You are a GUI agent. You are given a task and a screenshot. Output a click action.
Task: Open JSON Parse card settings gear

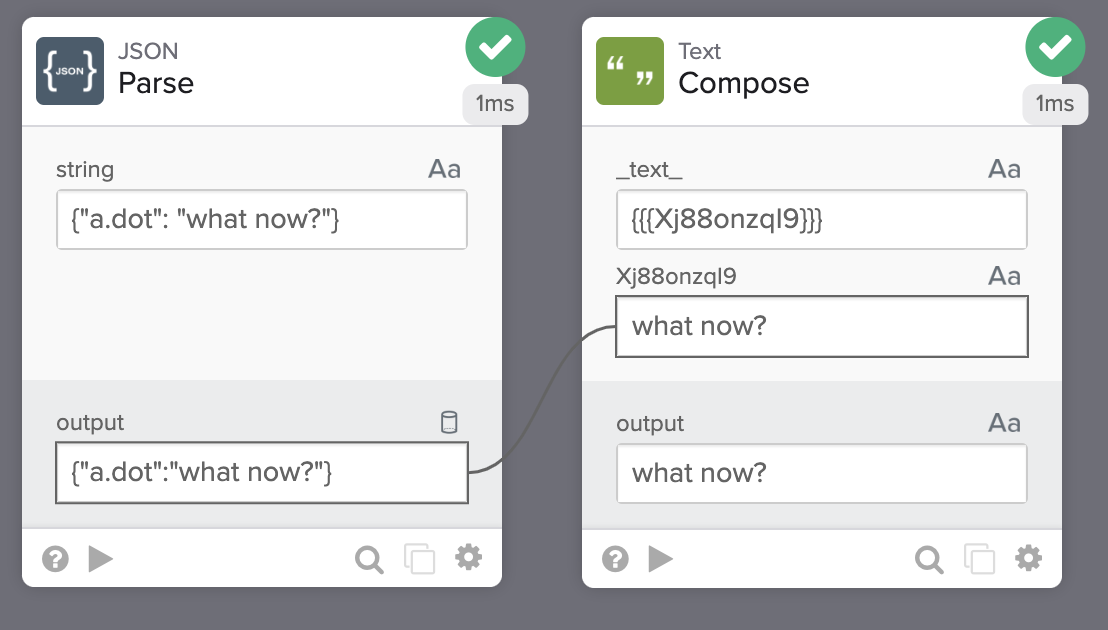468,558
